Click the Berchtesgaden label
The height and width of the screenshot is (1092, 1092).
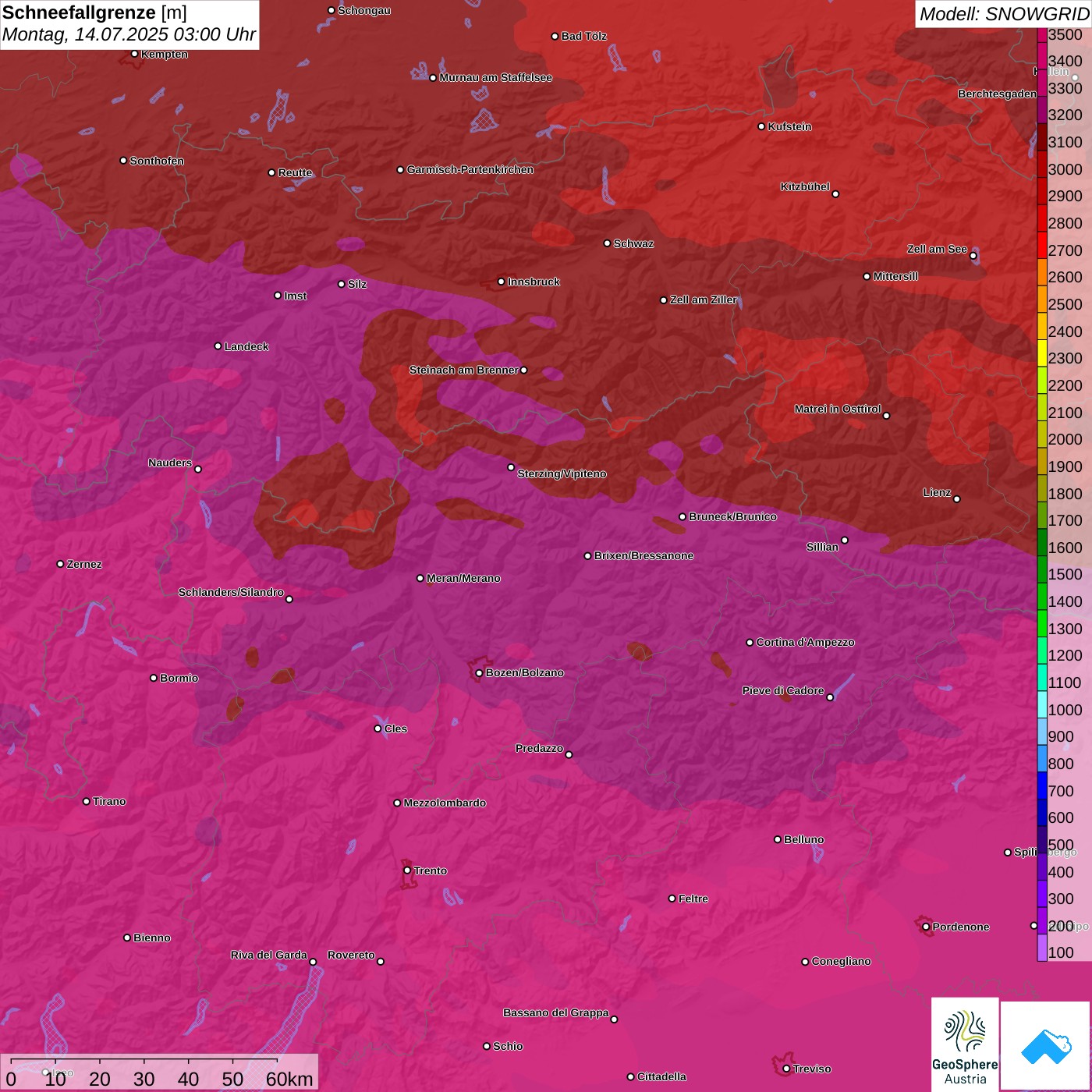point(997,94)
